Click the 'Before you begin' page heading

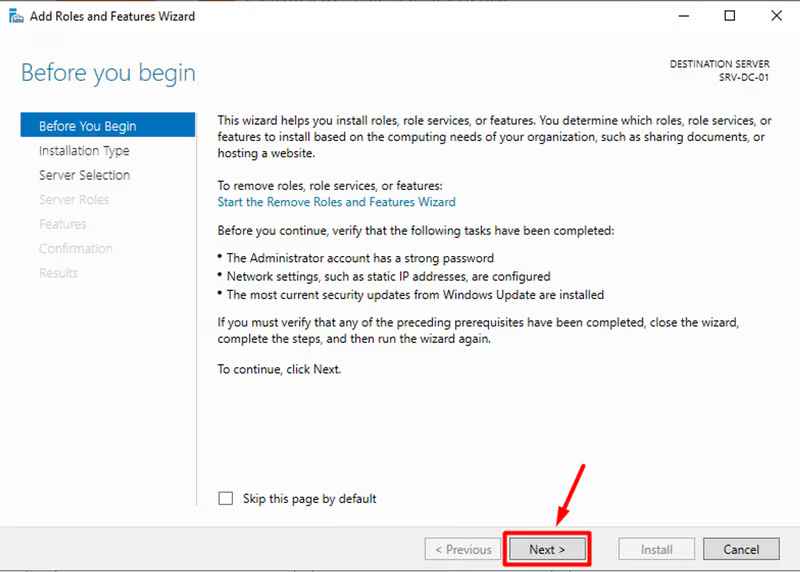(108, 73)
